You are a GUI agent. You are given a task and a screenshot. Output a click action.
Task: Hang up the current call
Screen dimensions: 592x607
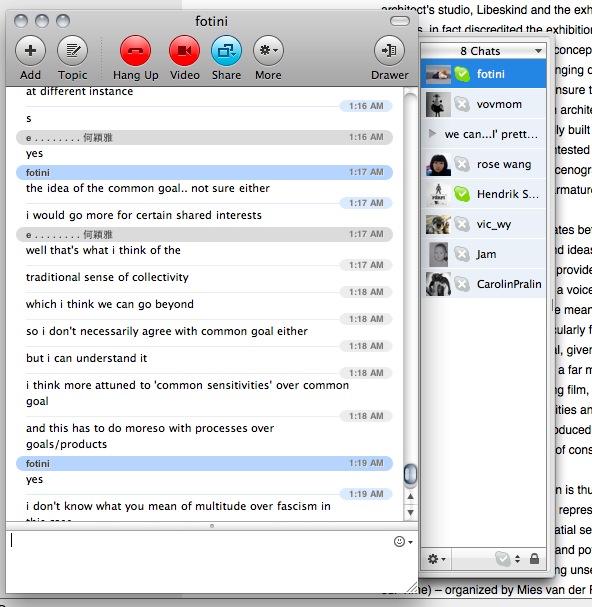[135, 51]
